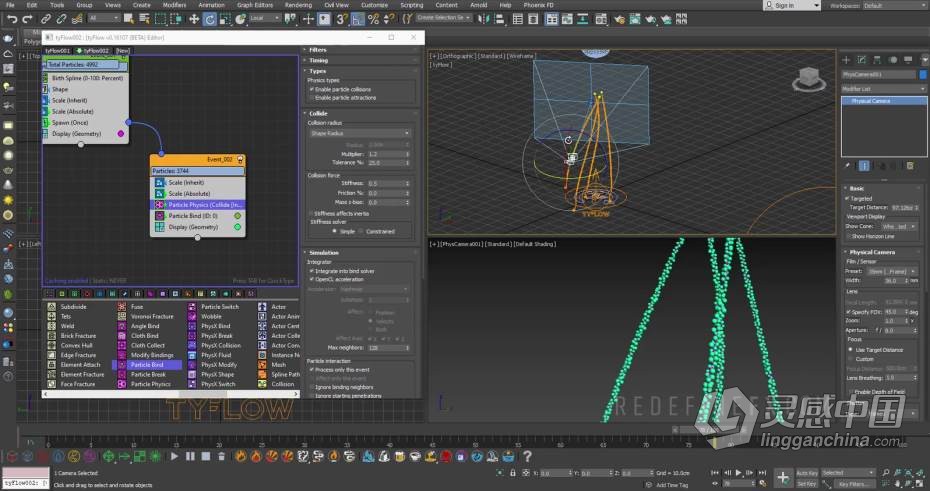The width and height of the screenshot is (930, 491).
Task: Open the Shape Radius collision dropdown
Action: (359, 133)
